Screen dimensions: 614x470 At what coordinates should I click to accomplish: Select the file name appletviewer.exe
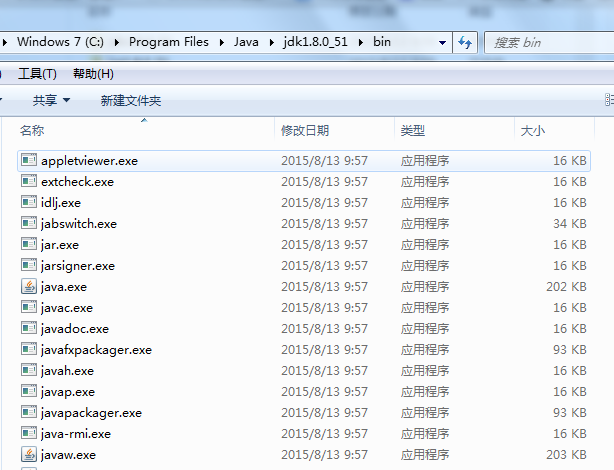[90, 161]
